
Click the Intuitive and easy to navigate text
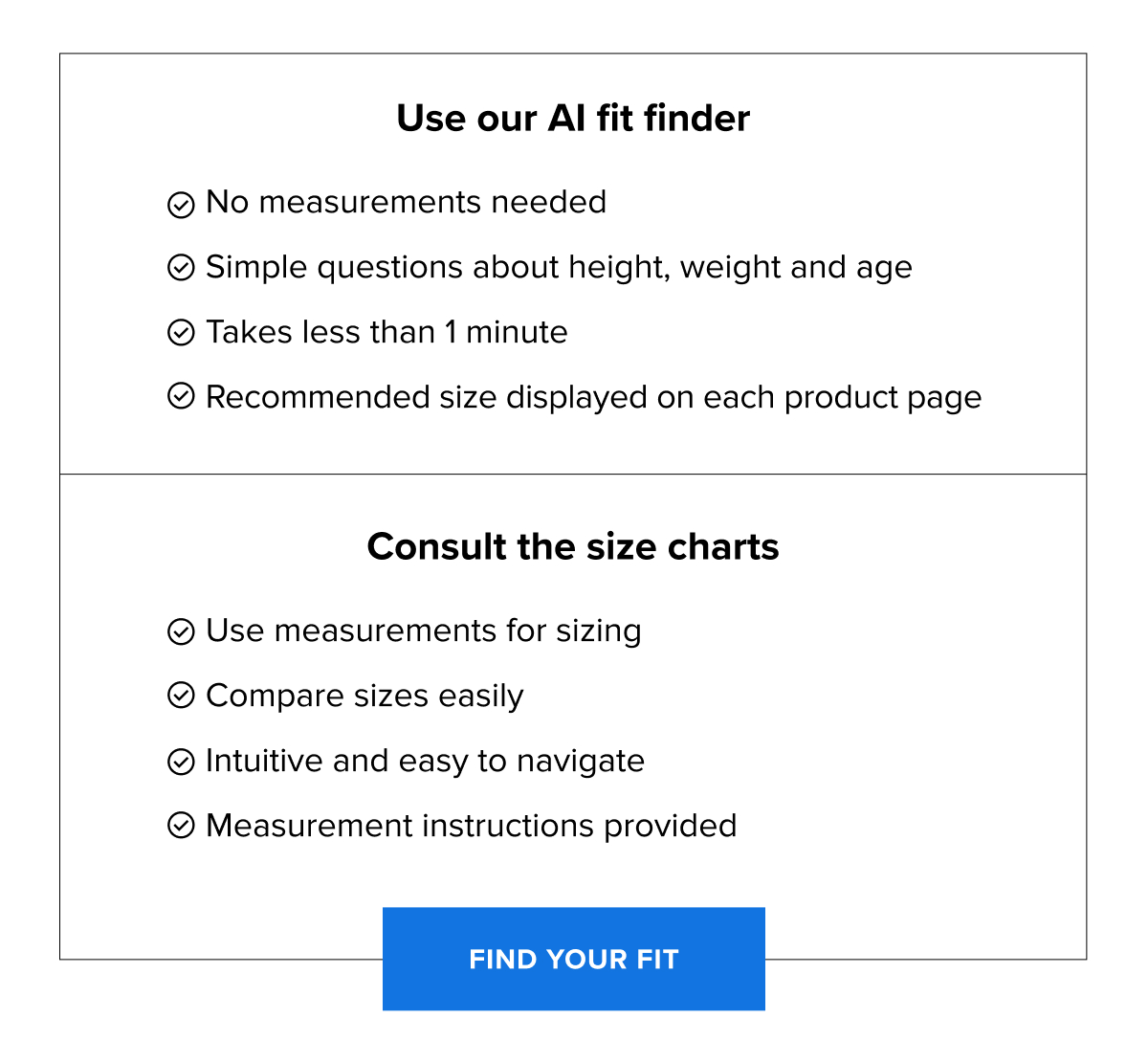click(x=424, y=762)
